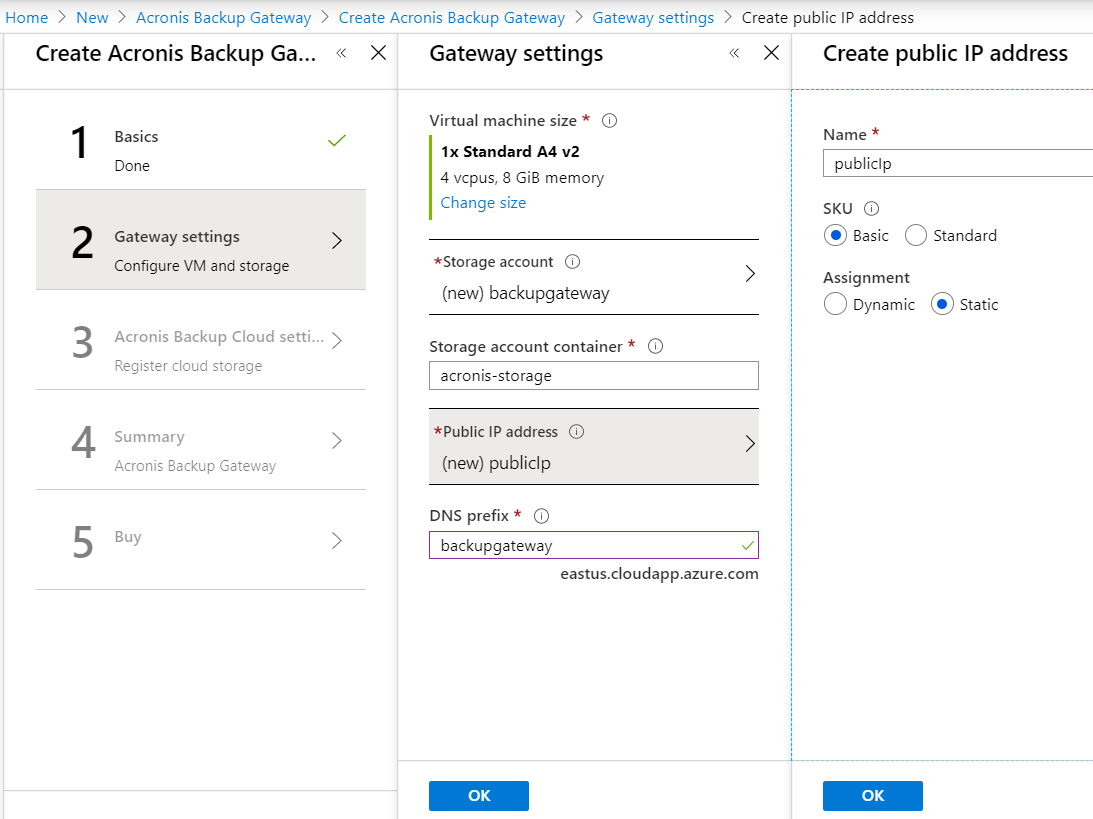
Task: Select step 5 Buy
Action: [201, 540]
